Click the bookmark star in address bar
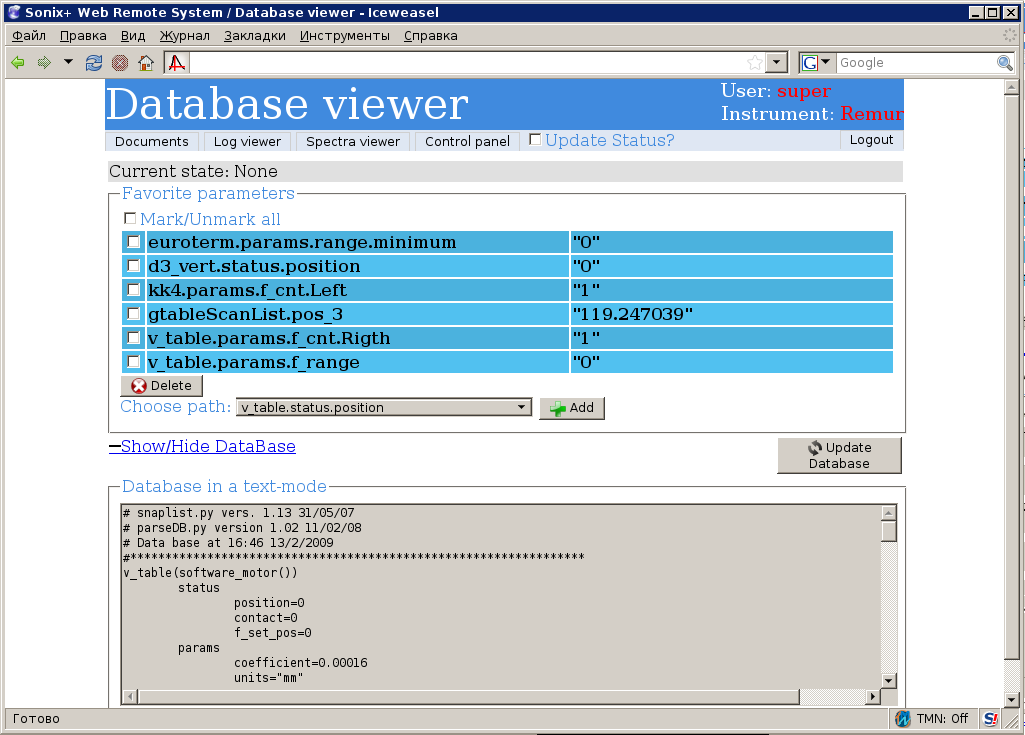The width and height of the screenshot is (1025, 735). point(755,63)
